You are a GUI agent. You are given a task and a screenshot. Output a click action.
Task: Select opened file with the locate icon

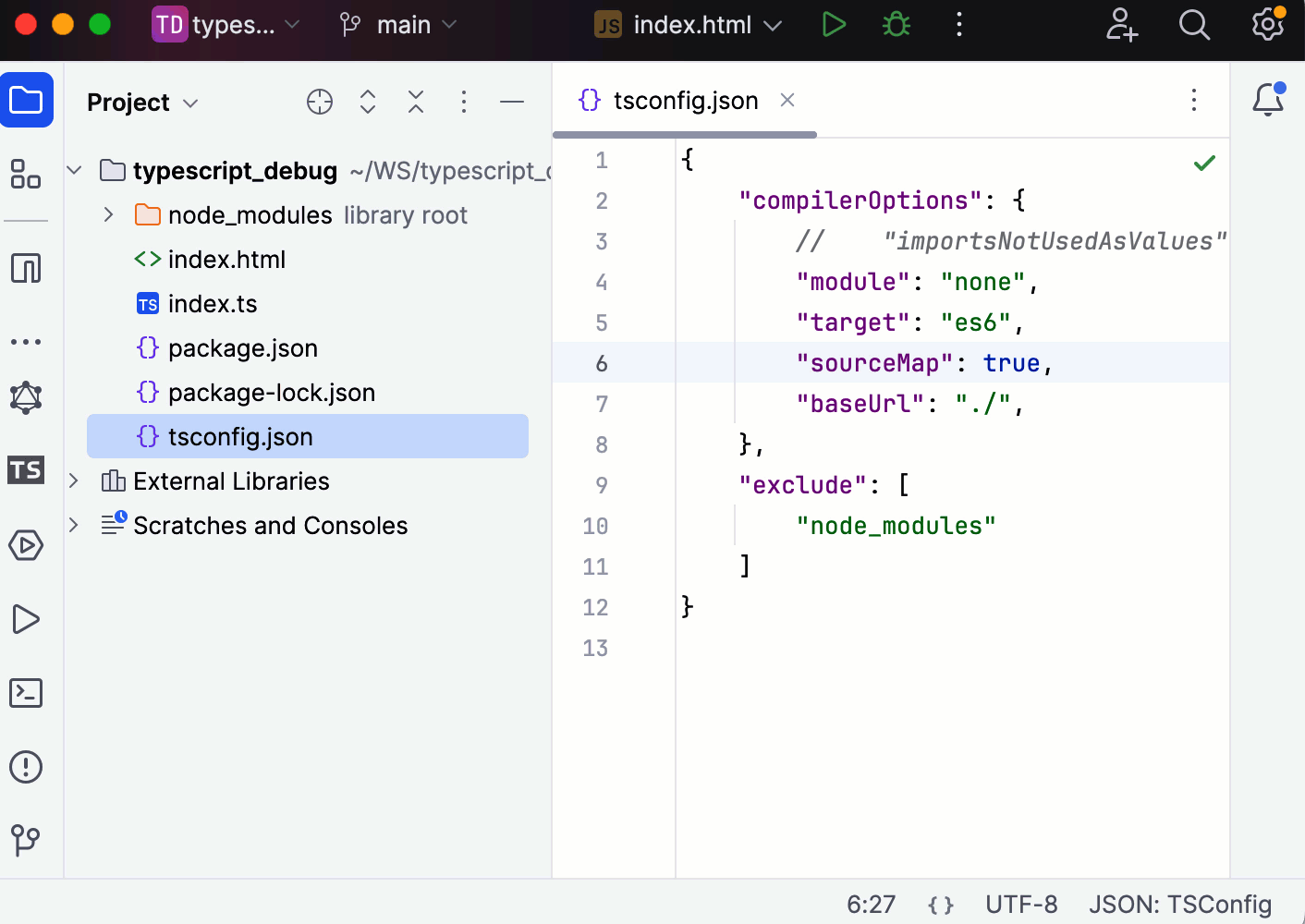tap(319, 102)
